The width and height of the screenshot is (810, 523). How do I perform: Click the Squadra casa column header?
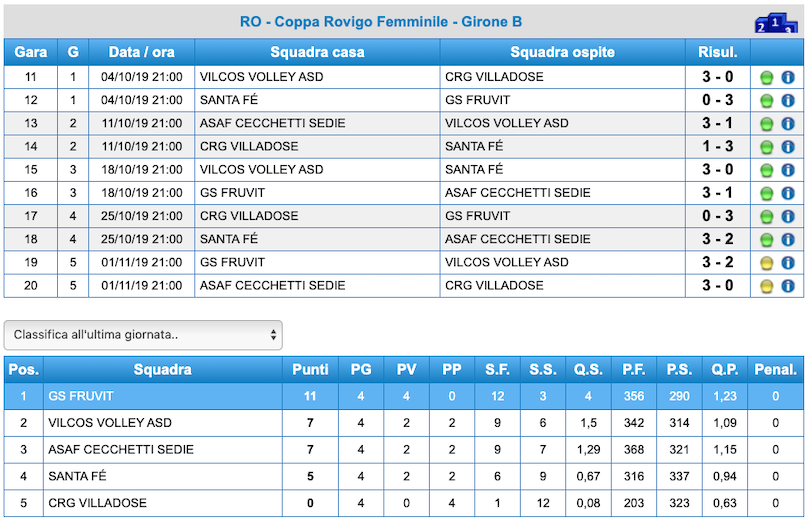(317, 52)
